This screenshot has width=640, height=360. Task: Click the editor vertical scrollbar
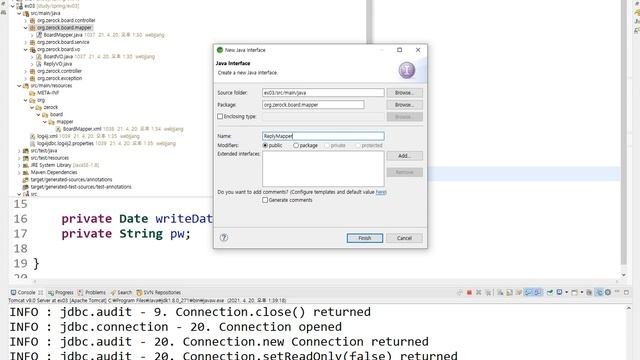click(x=624, y=133)
